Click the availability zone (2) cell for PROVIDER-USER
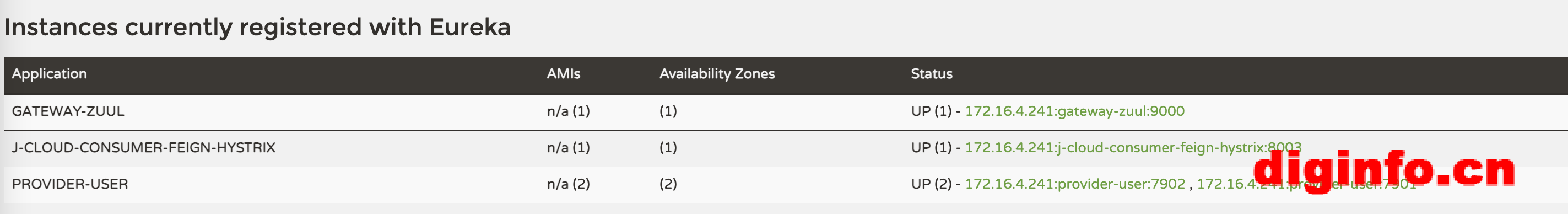The width and height of the screenshot is (1568, 214). tap(668, 184)
